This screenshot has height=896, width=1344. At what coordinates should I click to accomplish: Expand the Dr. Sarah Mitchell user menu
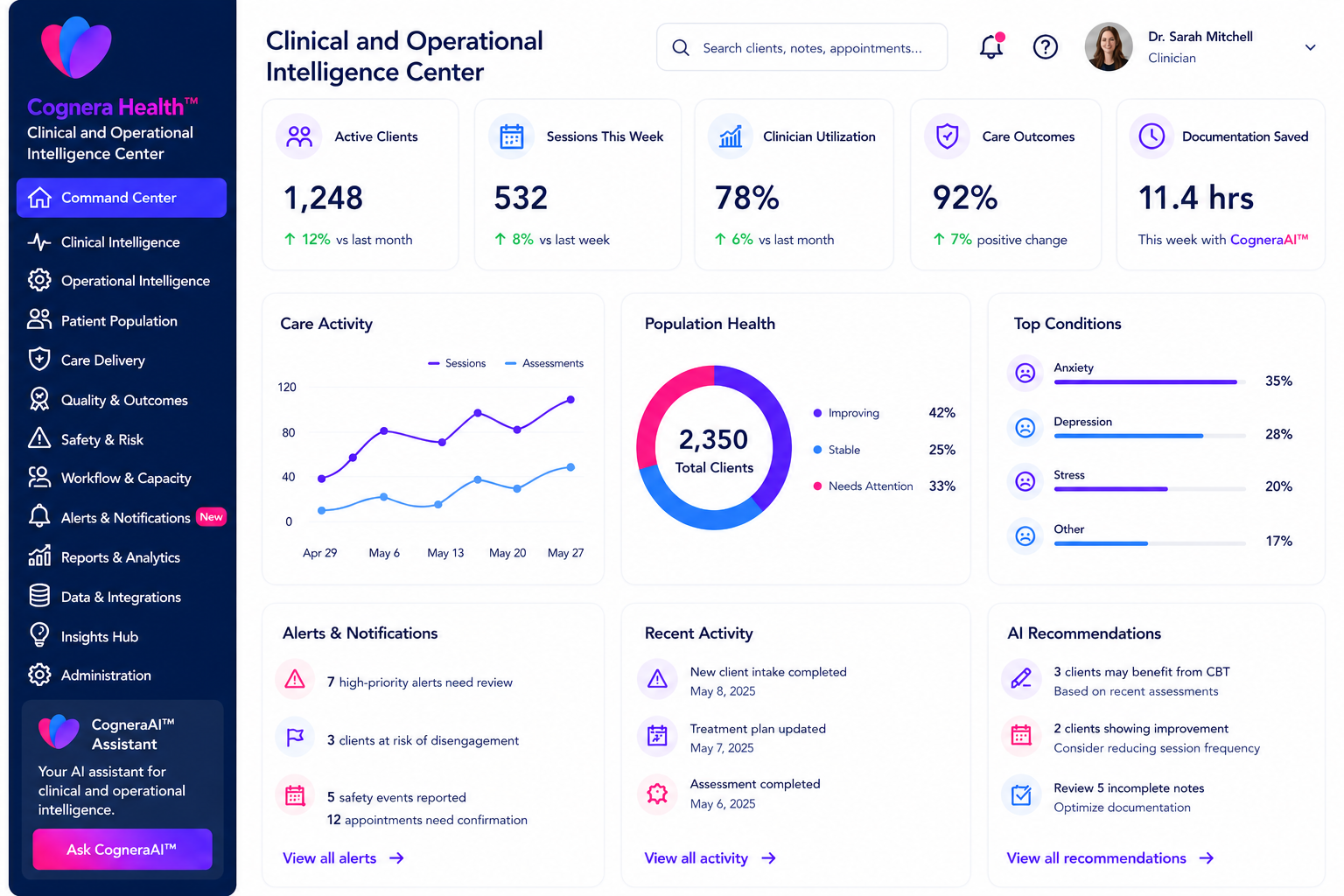[1310, 47]
